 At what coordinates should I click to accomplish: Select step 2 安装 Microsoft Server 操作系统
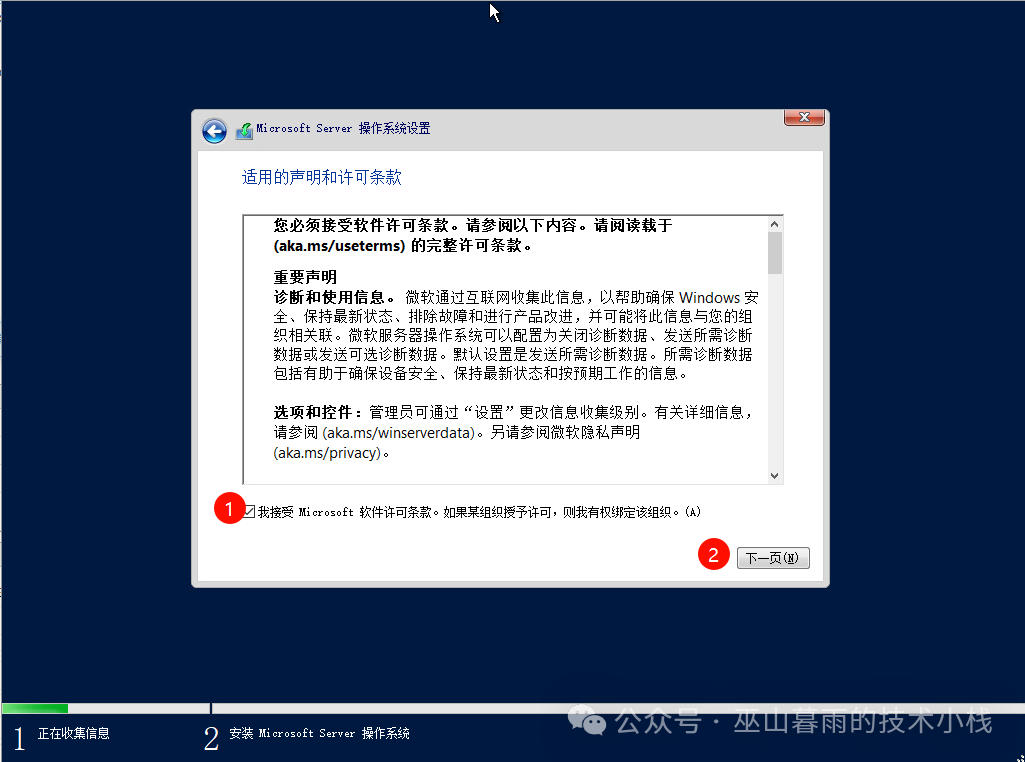click(x=319, y=734)
